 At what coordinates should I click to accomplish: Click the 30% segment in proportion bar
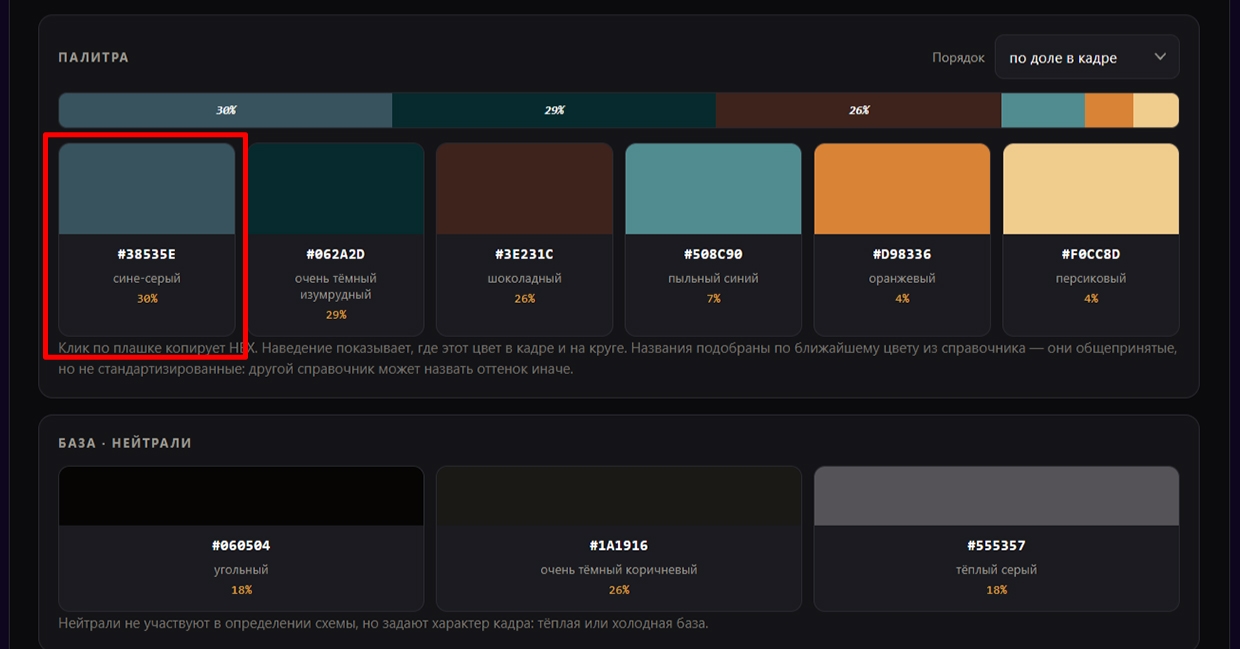(225, 110)
